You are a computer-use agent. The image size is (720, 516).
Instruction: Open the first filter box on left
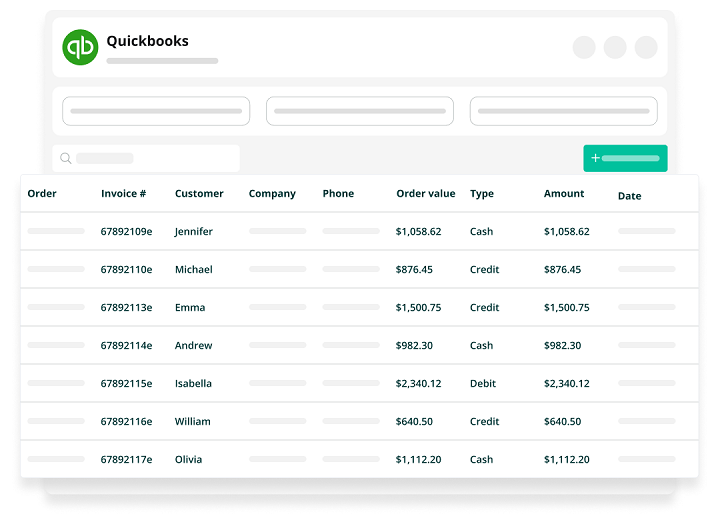click(156, 111)
